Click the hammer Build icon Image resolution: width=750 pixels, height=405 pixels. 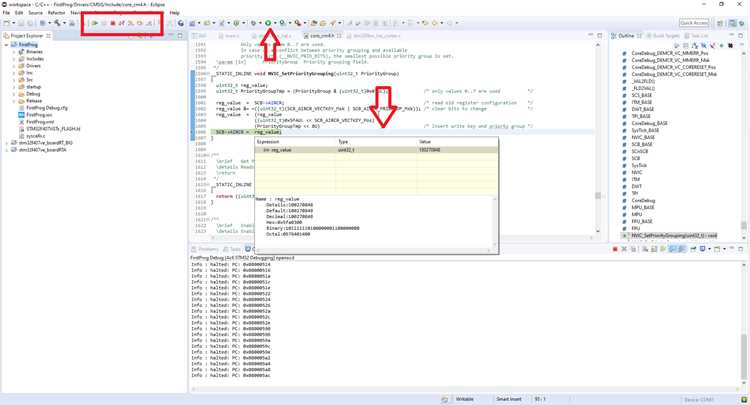click(57, 22)
